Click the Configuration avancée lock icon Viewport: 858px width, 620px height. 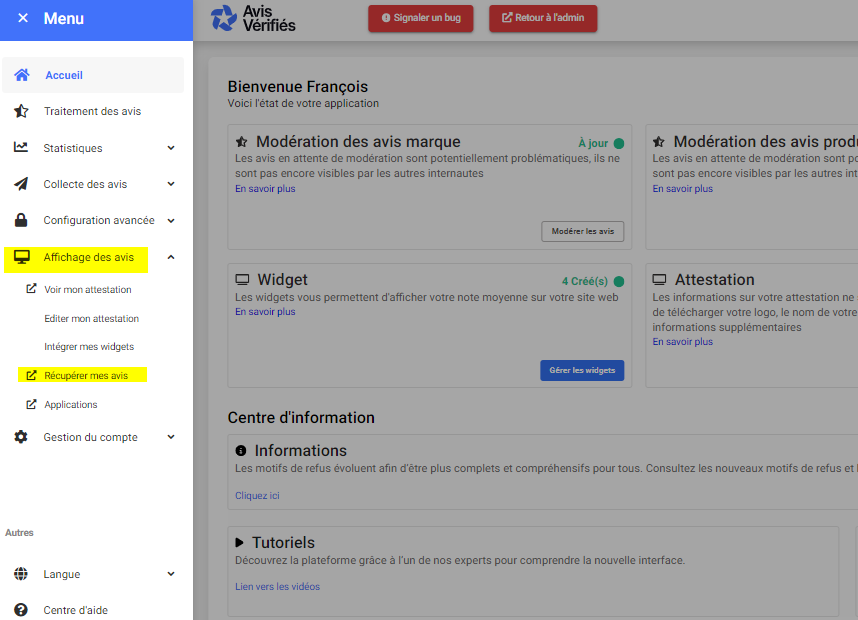(21, 220)
